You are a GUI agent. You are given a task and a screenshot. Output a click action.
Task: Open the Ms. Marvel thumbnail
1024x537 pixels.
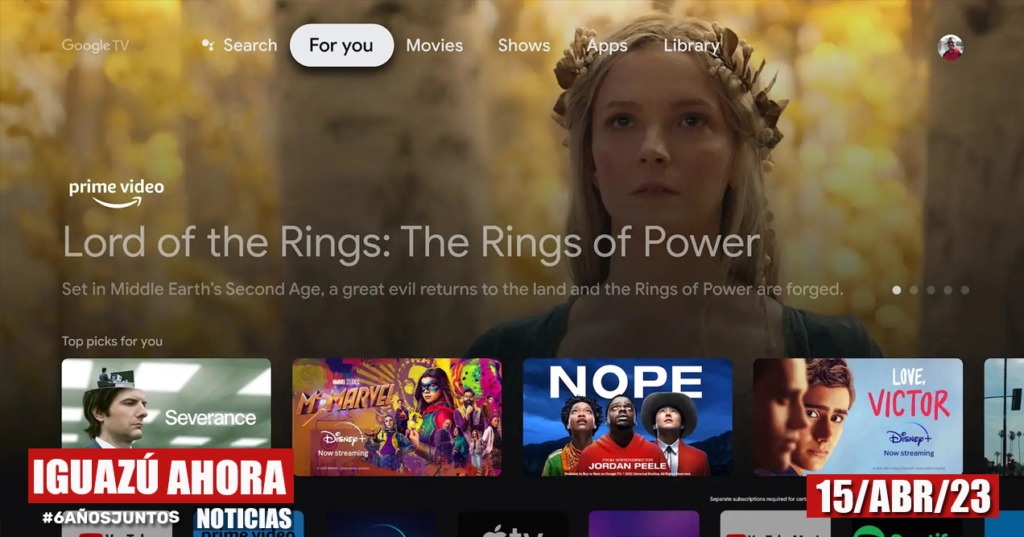397,417
